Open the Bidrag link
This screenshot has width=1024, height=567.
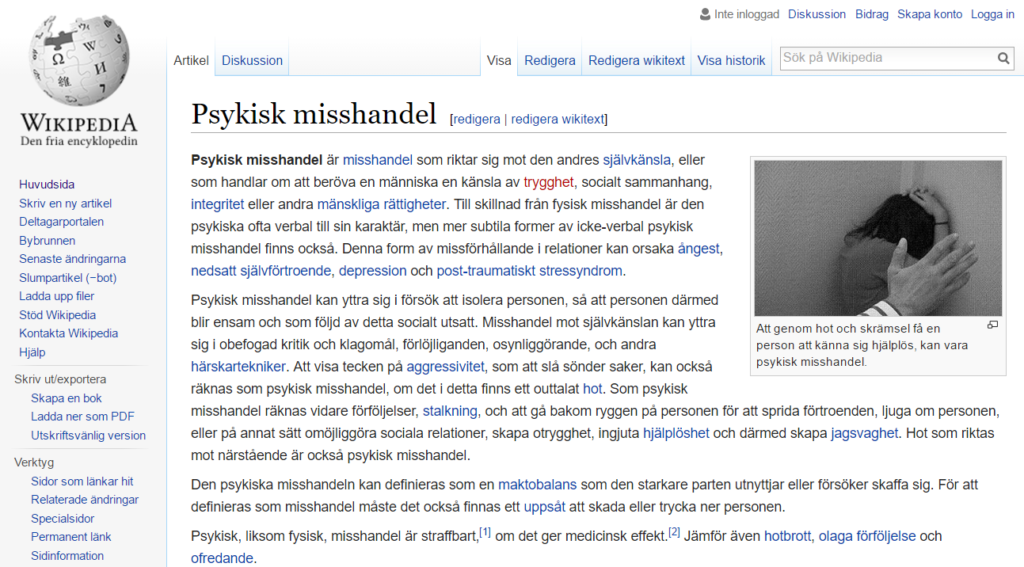click(872, 14)
